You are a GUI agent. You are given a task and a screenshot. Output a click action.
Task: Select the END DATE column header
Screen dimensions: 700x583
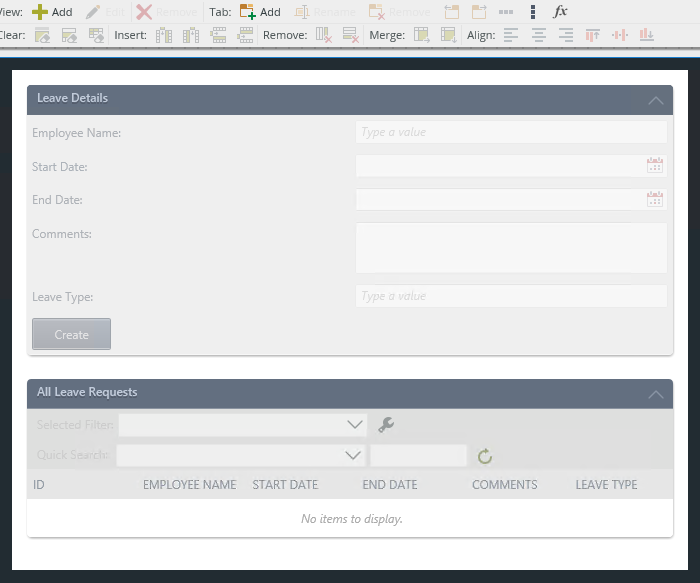(390, 485)
